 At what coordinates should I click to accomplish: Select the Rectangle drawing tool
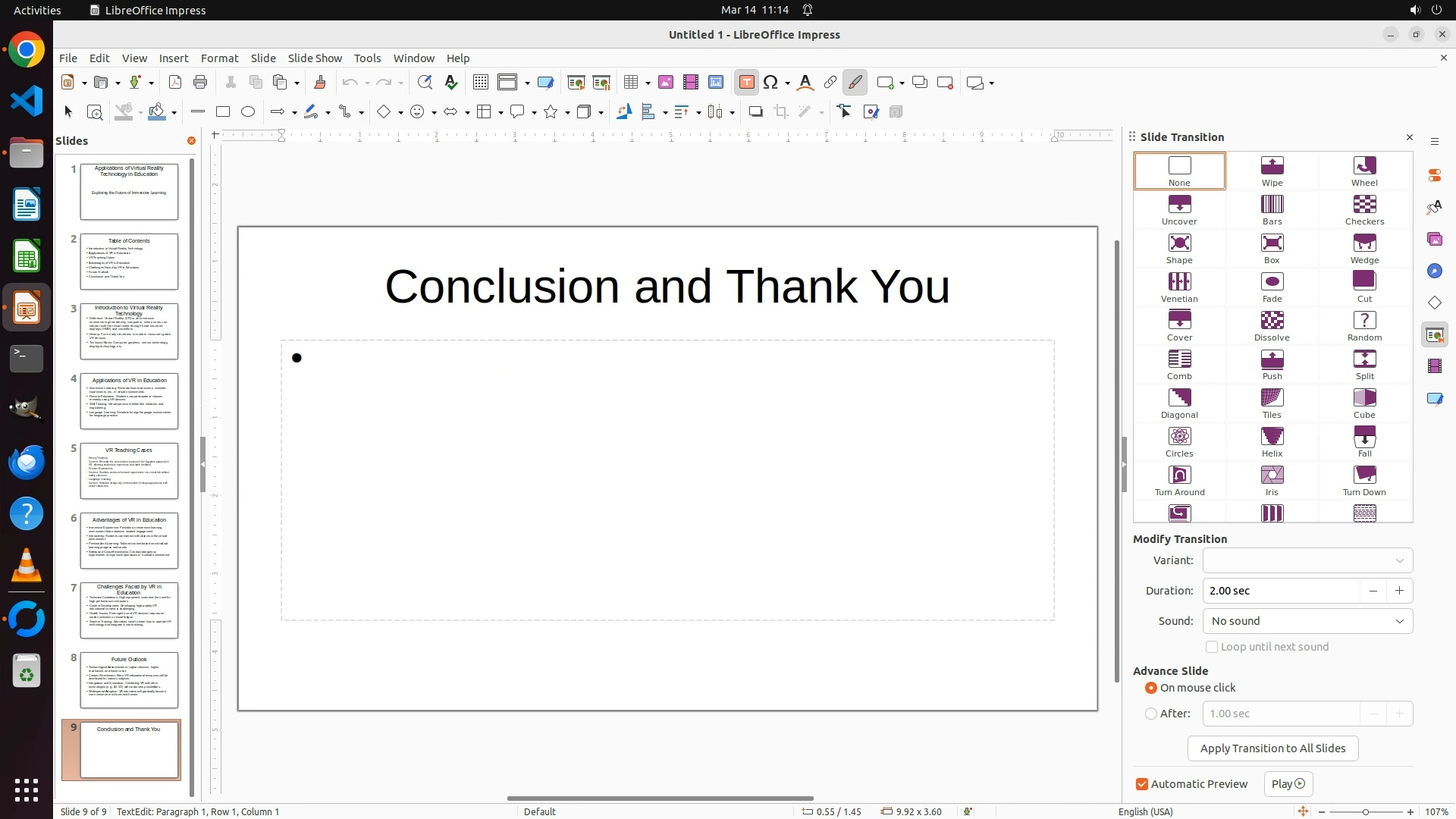coord(223,112)
